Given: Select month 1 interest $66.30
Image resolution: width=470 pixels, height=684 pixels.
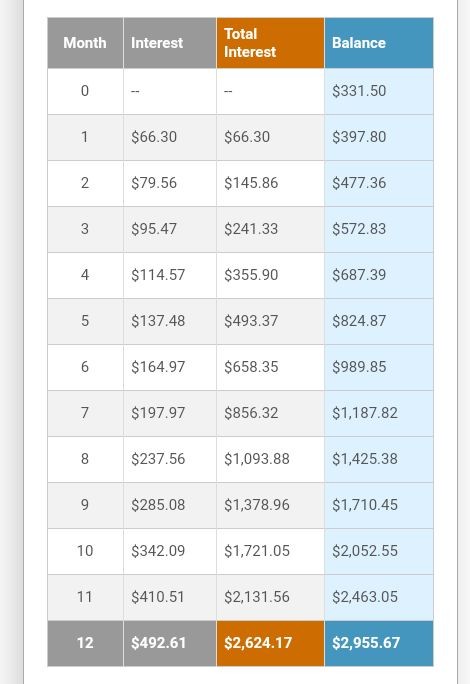Looking at the screenshot, I should point(170,137).
